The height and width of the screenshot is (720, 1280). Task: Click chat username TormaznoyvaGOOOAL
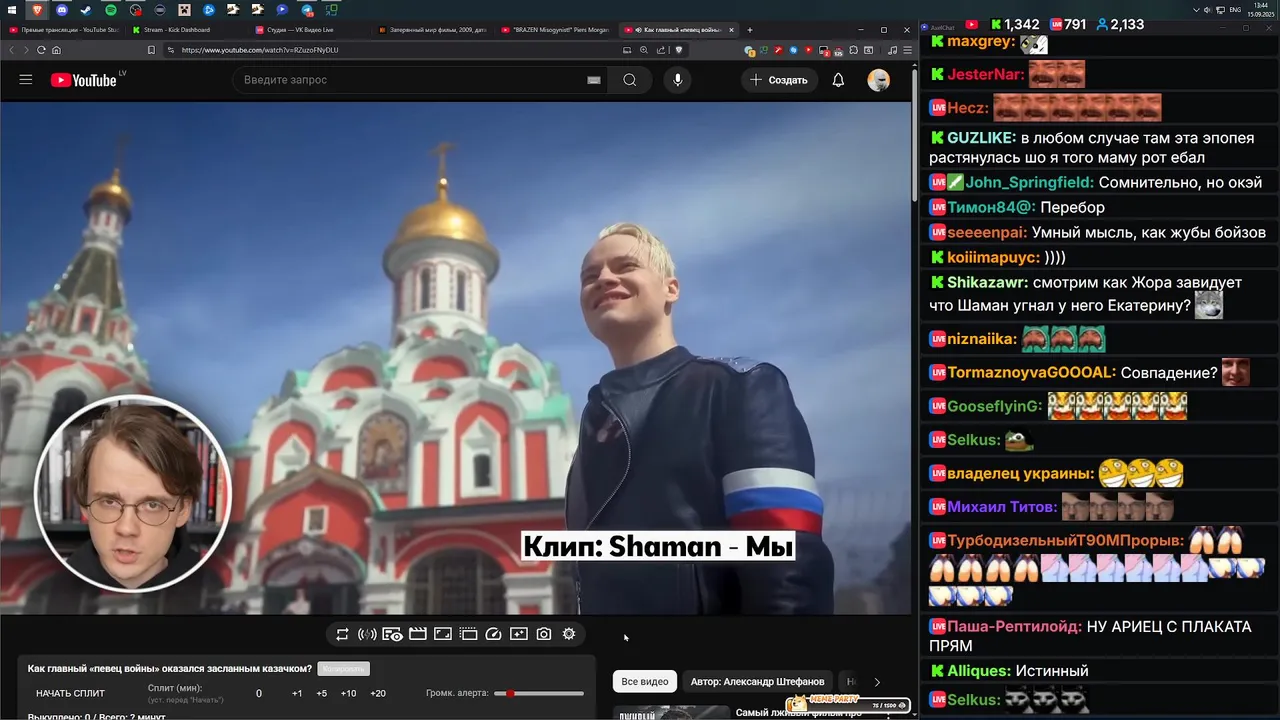[1031, 372]
